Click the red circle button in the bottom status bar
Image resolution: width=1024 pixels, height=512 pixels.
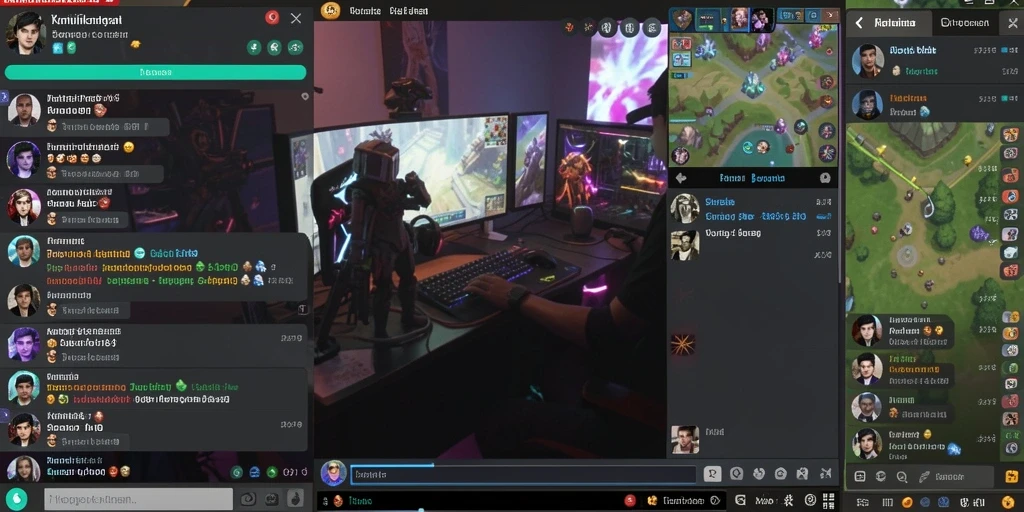pos(630,501)
